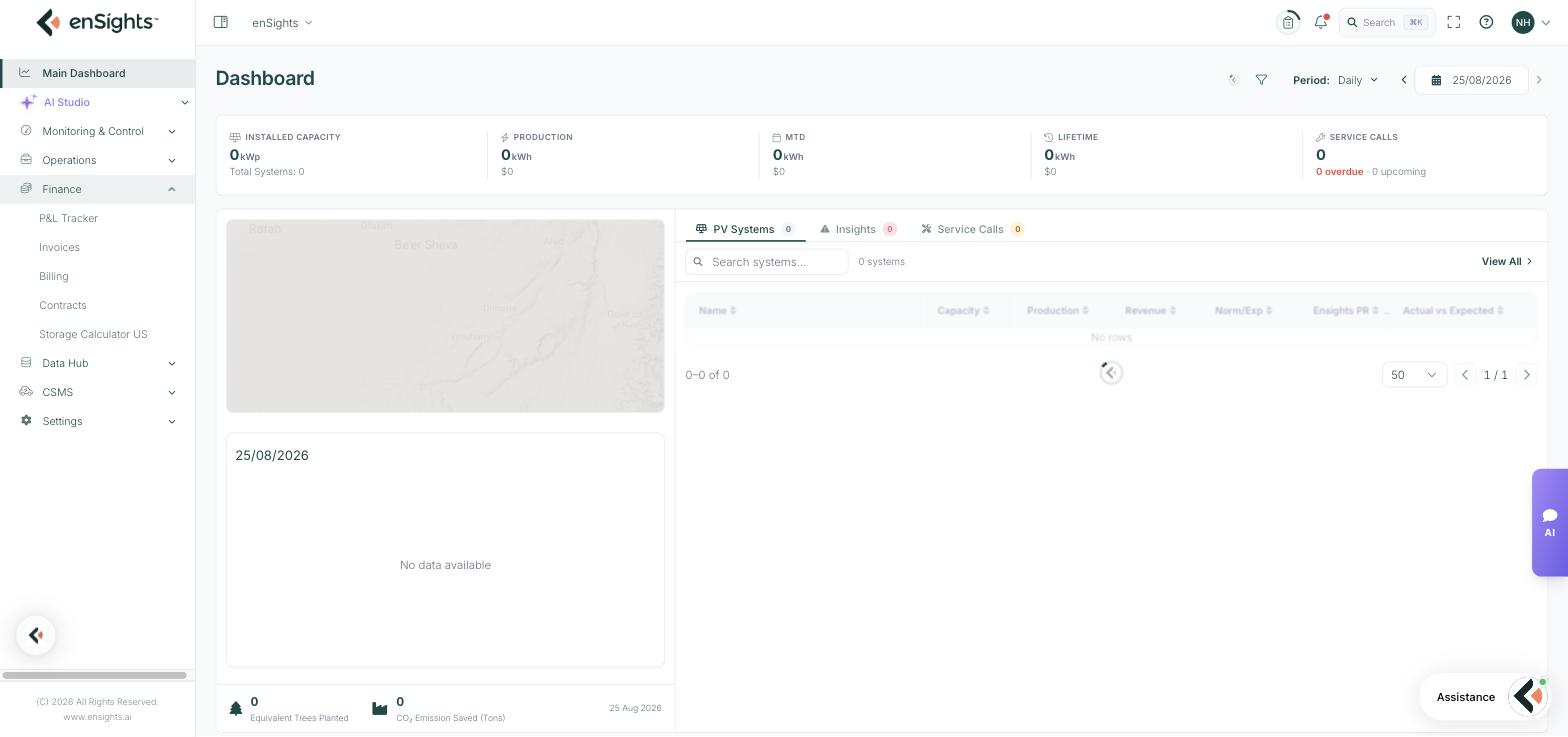Open the Billing page
Image resolution: width=1568 pixels, height=737 pixels.
(54, 276)
